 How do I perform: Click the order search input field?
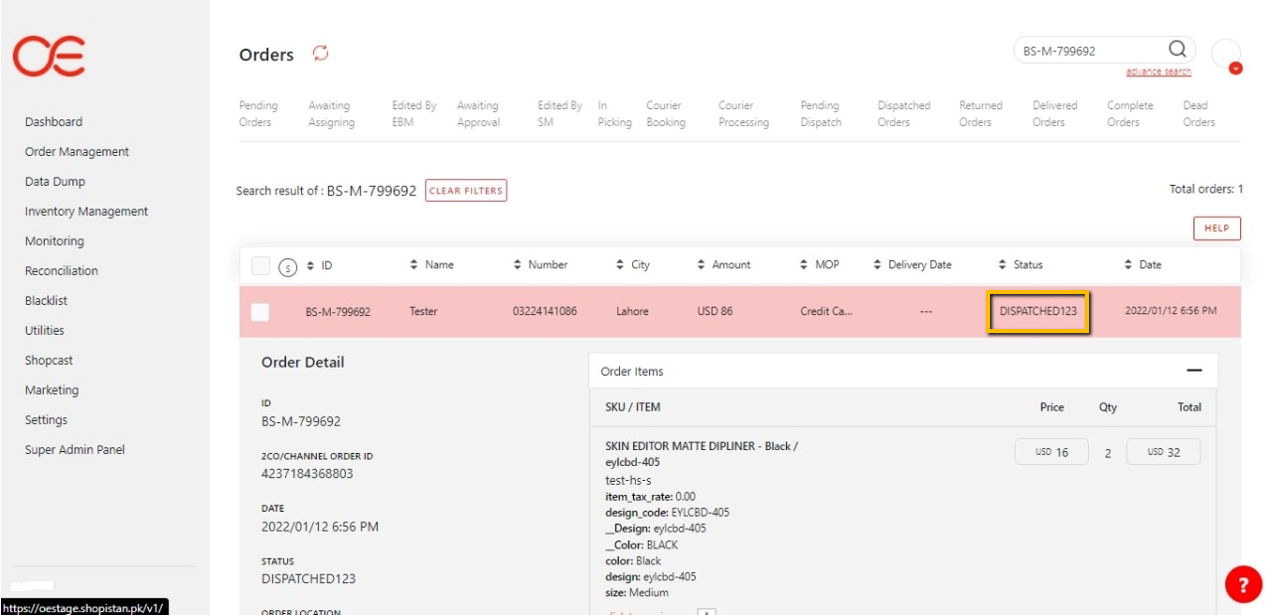[1090, 51]
